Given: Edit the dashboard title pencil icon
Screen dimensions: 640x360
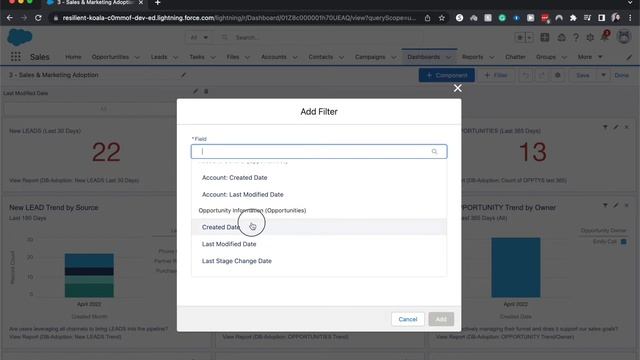Looking at the screenshot, I should pyautogui.click(x=183, y=75).
